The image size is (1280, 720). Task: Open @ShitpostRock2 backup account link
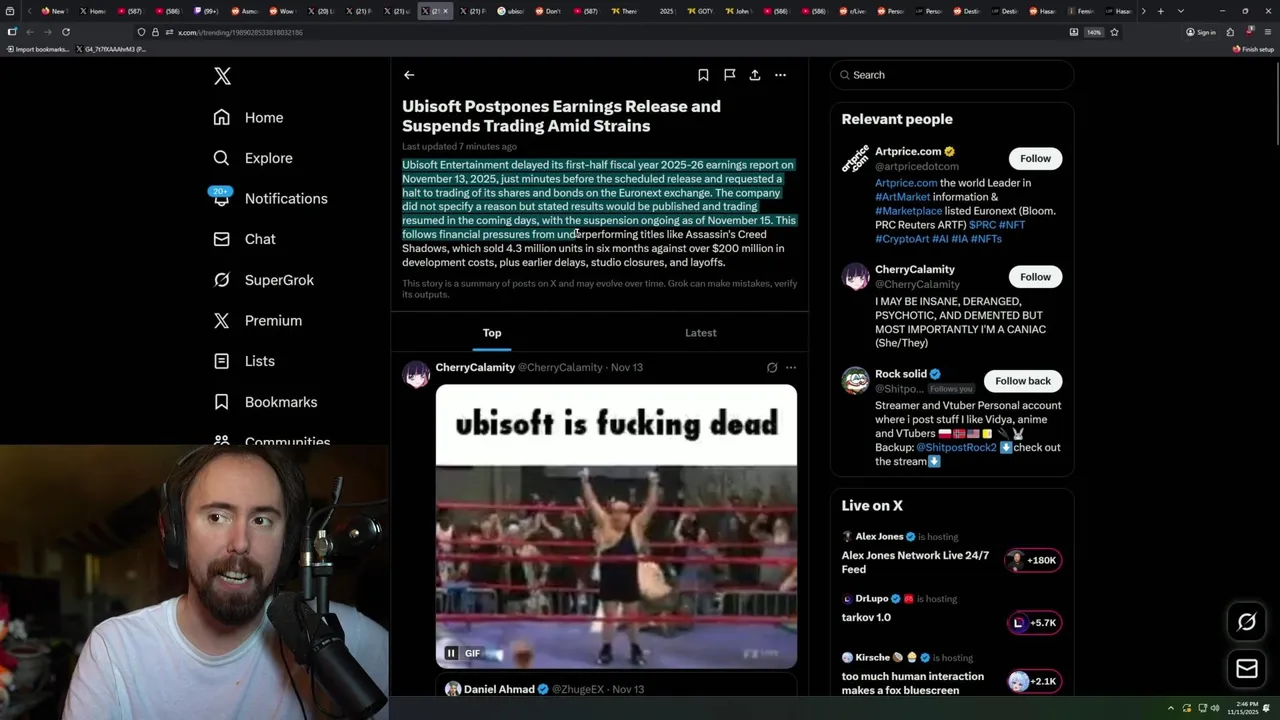[956, 447]
